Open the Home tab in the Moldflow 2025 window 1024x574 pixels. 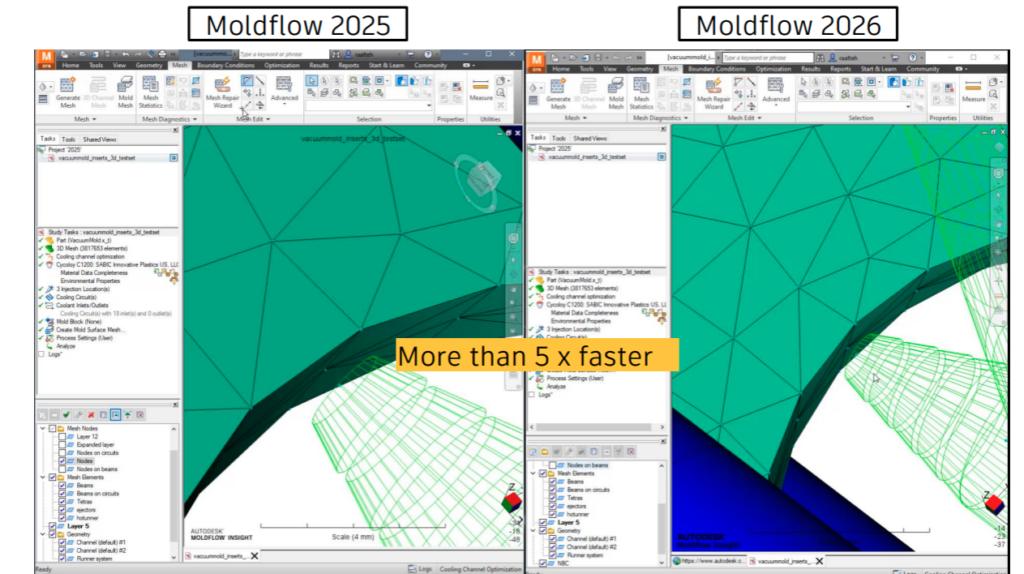[x=71, y=65]
